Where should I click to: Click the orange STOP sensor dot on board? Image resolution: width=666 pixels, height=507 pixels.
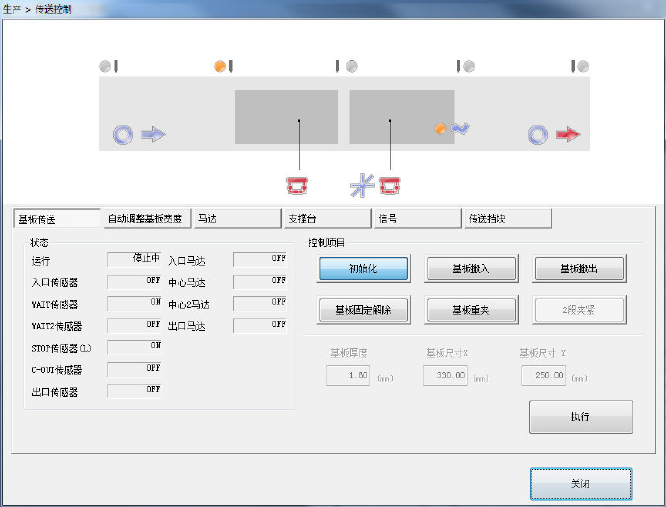(x=440, y=128)
